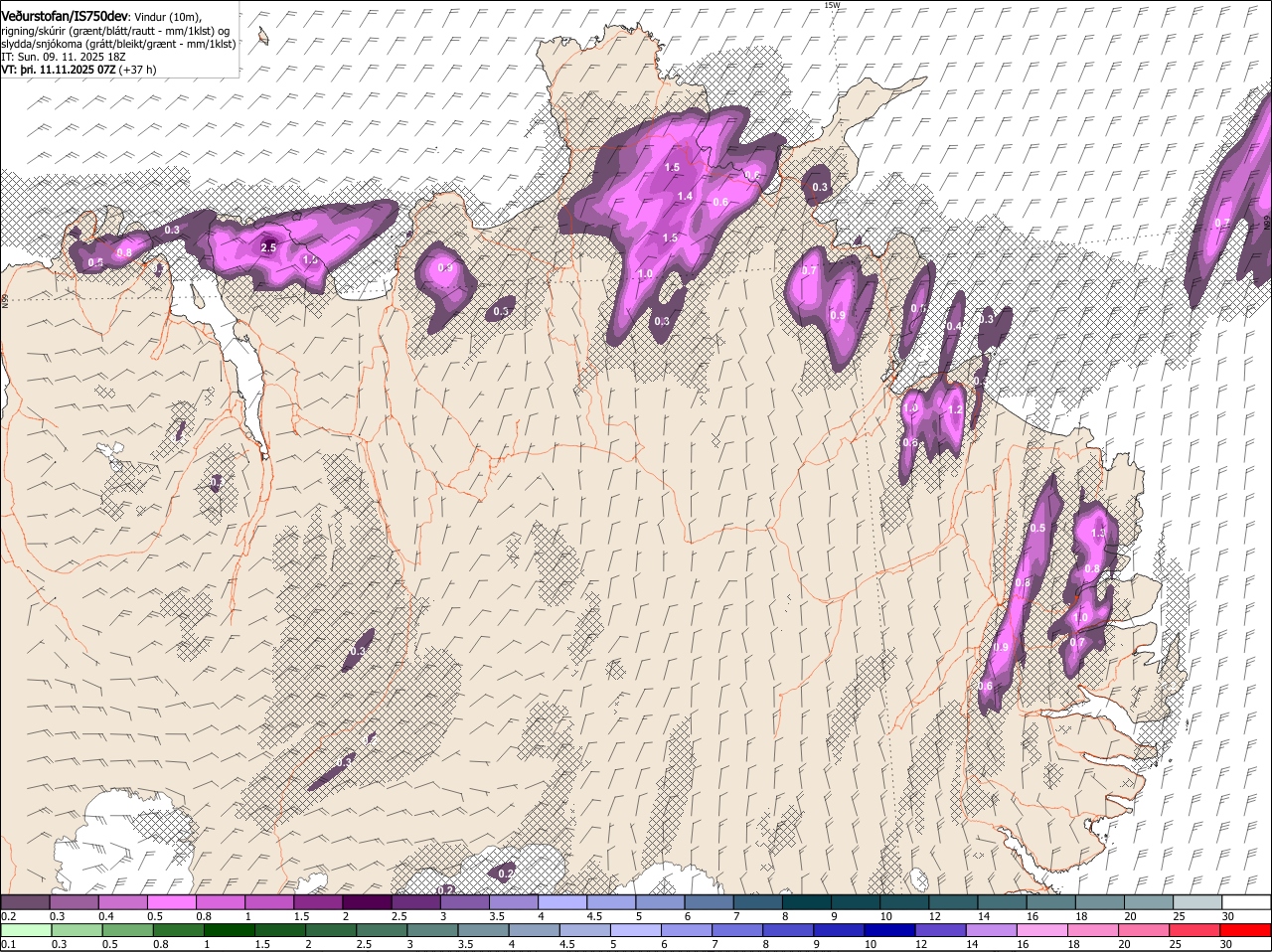Pick lower legend swatch between 14 and 16
The image size is (1272, 952).
click(994, 930)
